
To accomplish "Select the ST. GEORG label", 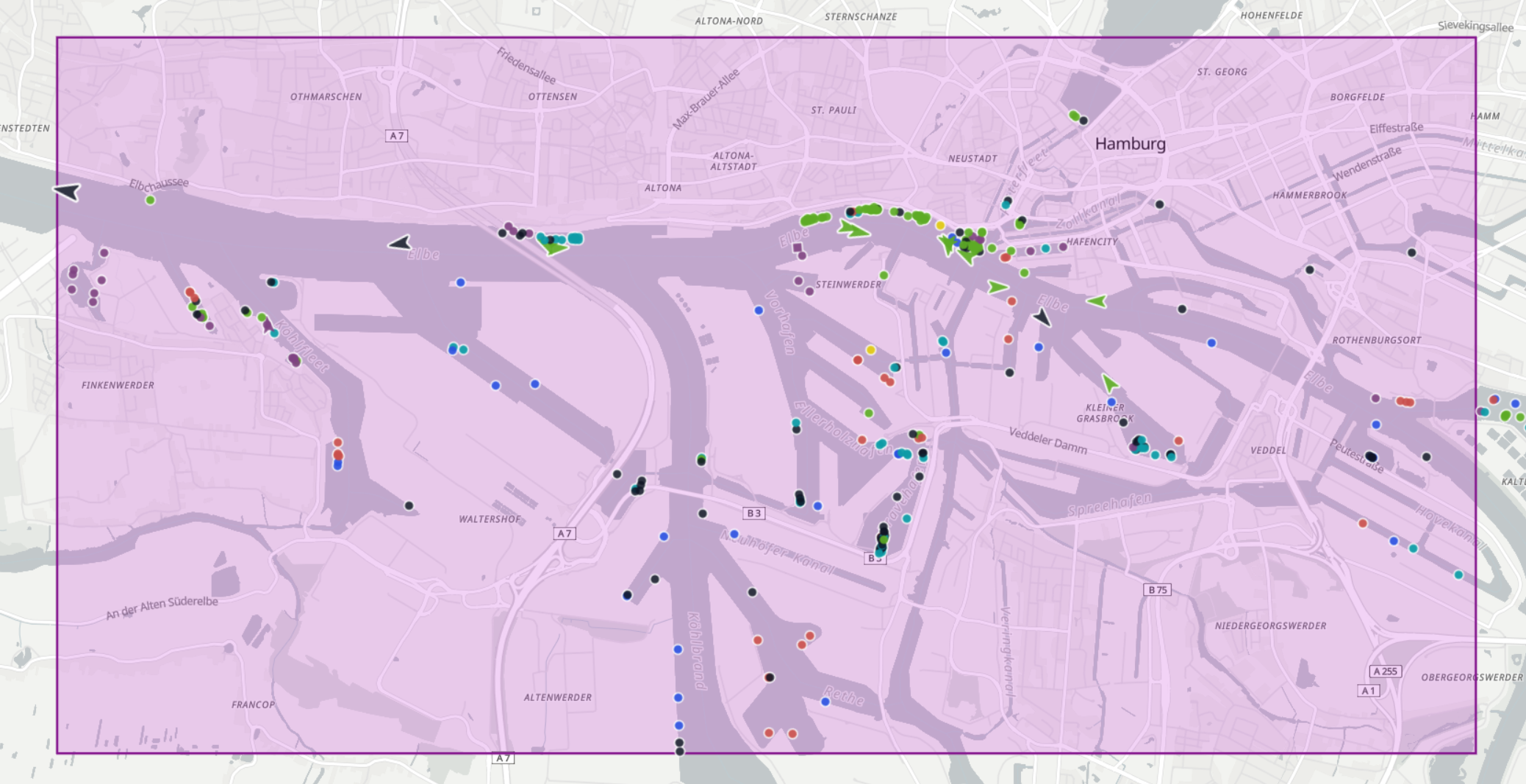I will 1222,72.
